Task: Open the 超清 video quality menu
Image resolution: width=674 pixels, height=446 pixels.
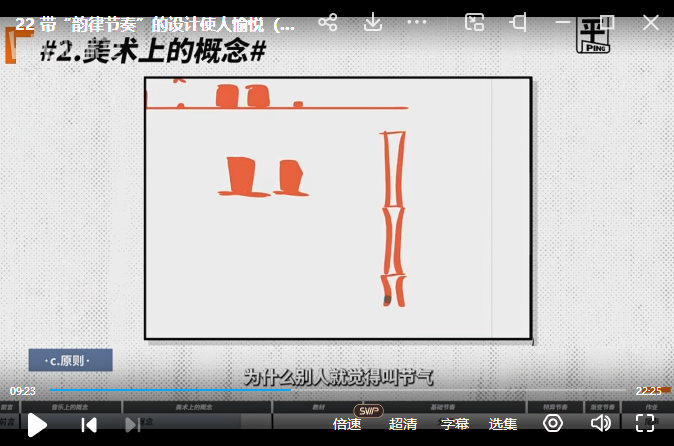Action: click(x=403, y=424)
